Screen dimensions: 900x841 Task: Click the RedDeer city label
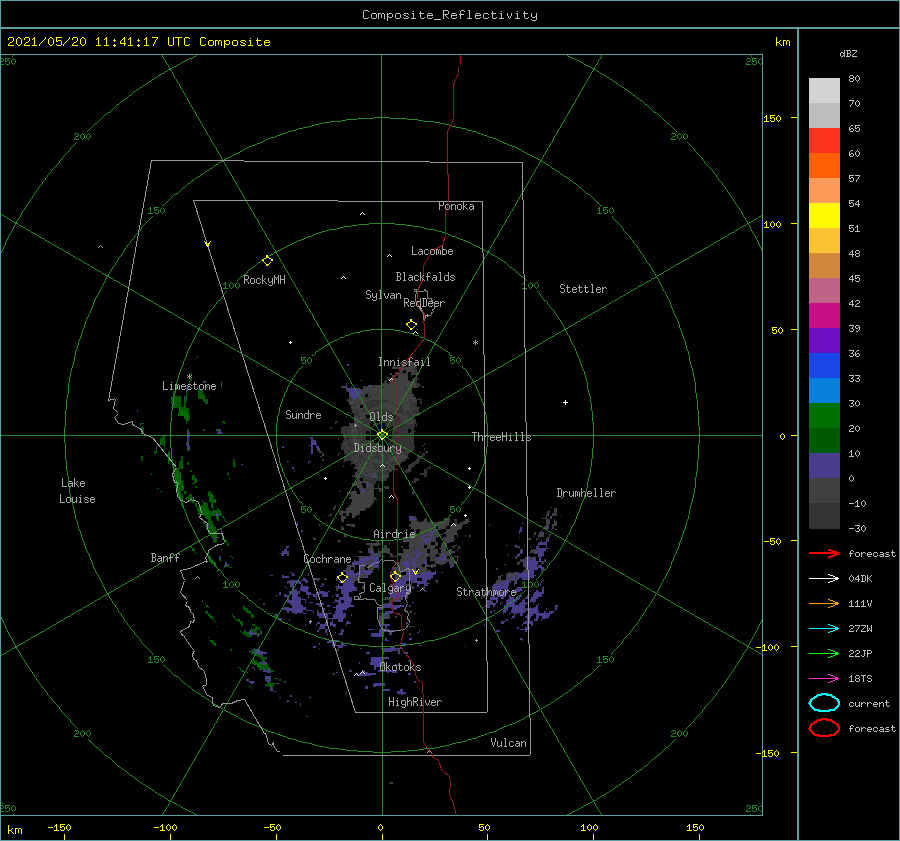[x=424, y=303]
